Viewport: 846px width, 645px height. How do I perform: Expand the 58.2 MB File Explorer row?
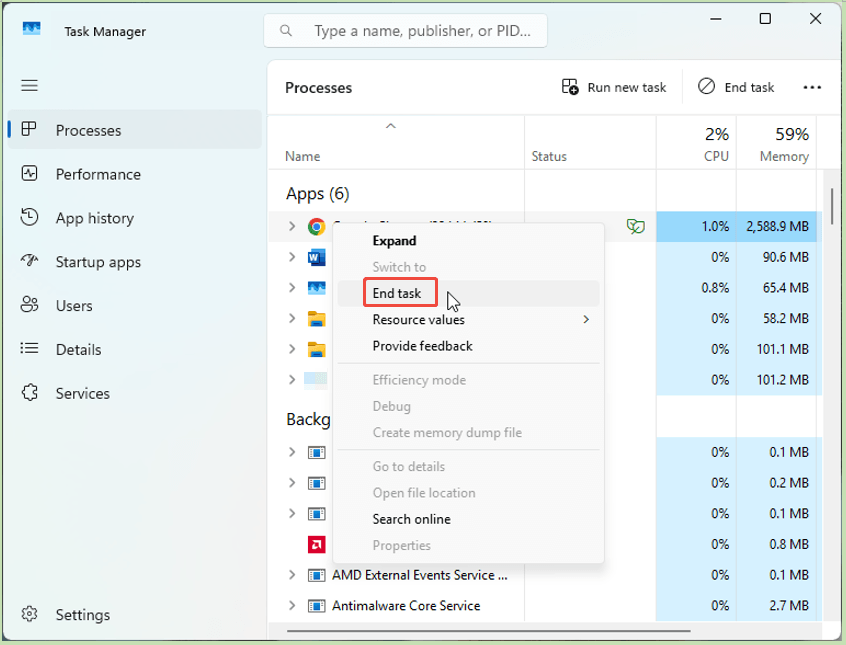[x=292, y=318]
